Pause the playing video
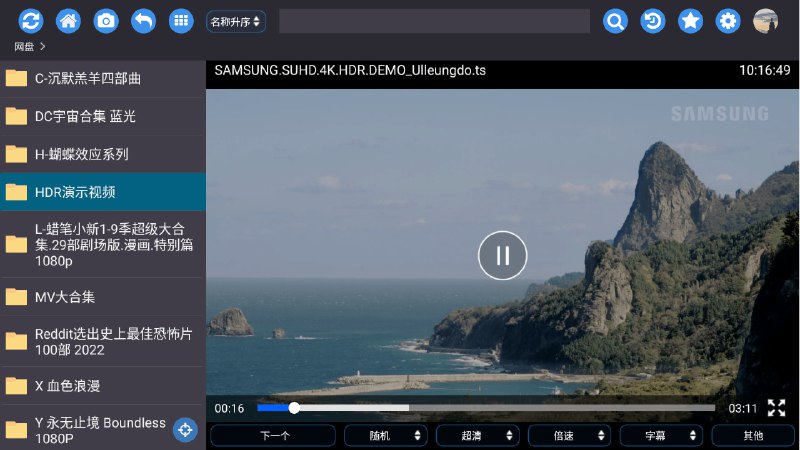 [x=502, y=255]
